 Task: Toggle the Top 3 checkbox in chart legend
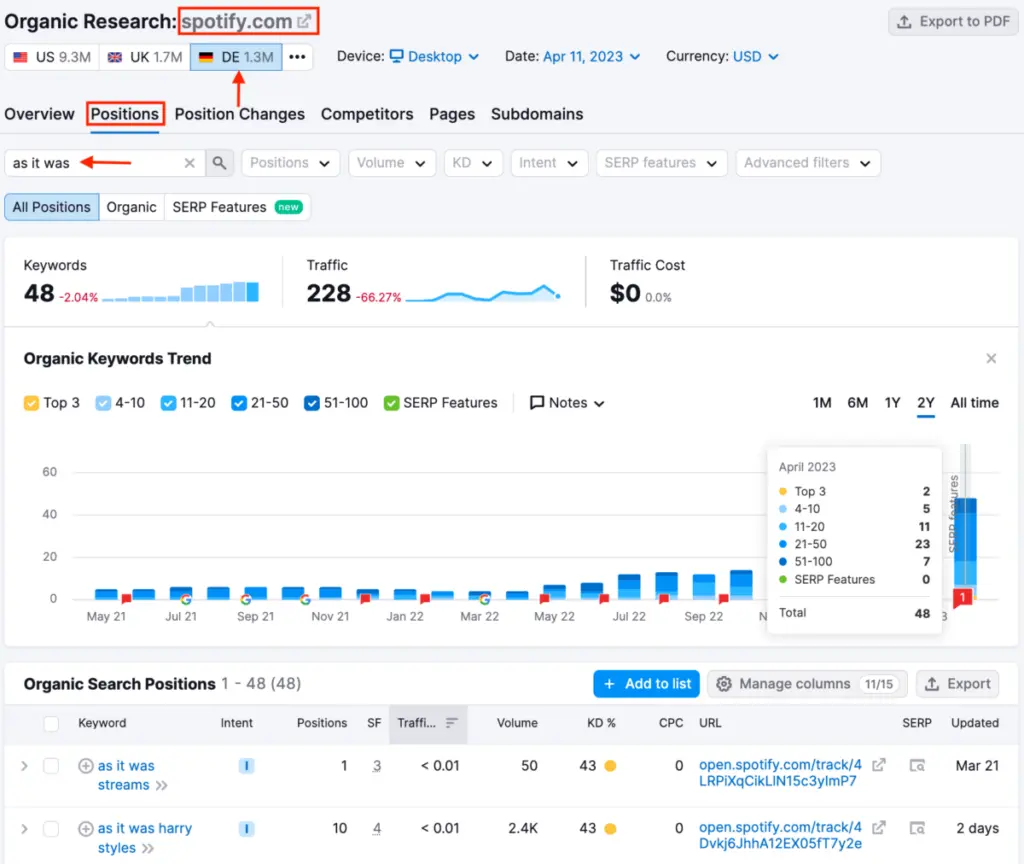32,403
